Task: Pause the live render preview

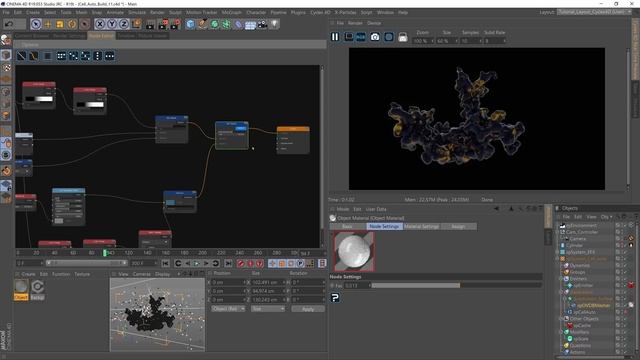Action: 335,37
